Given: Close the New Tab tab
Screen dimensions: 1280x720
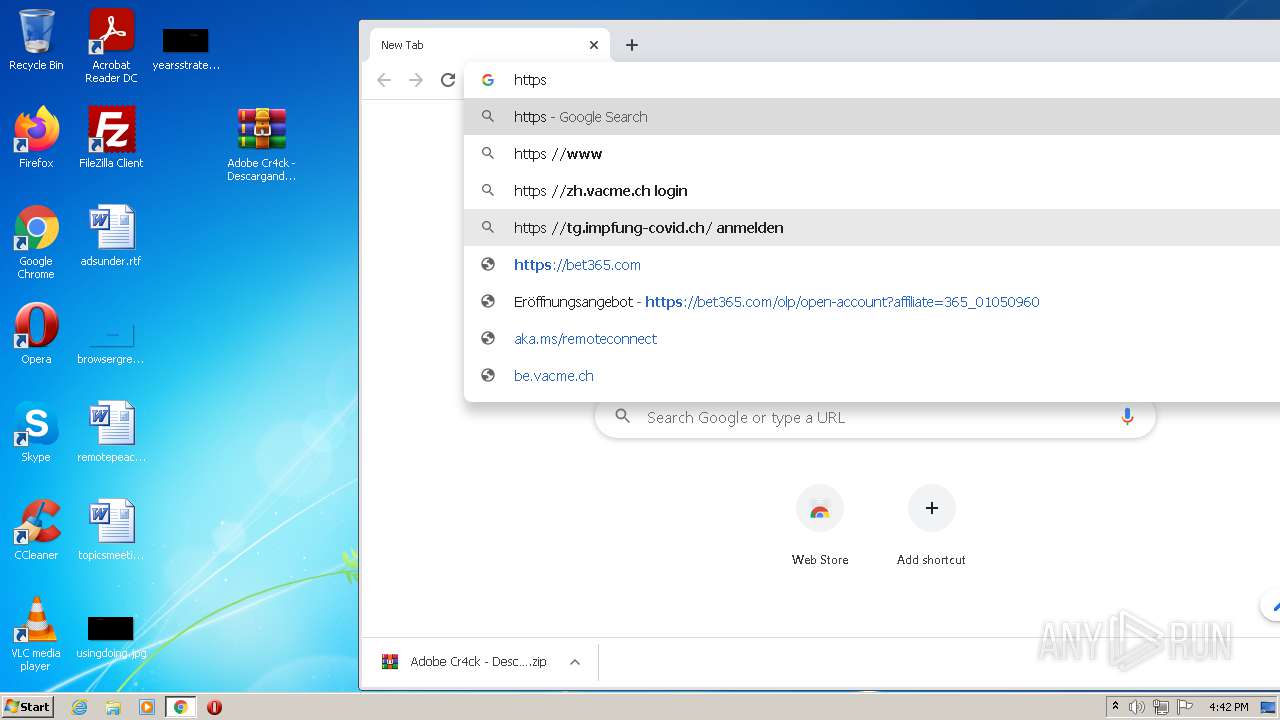Looking at the screenshot, I should point(594,45).
